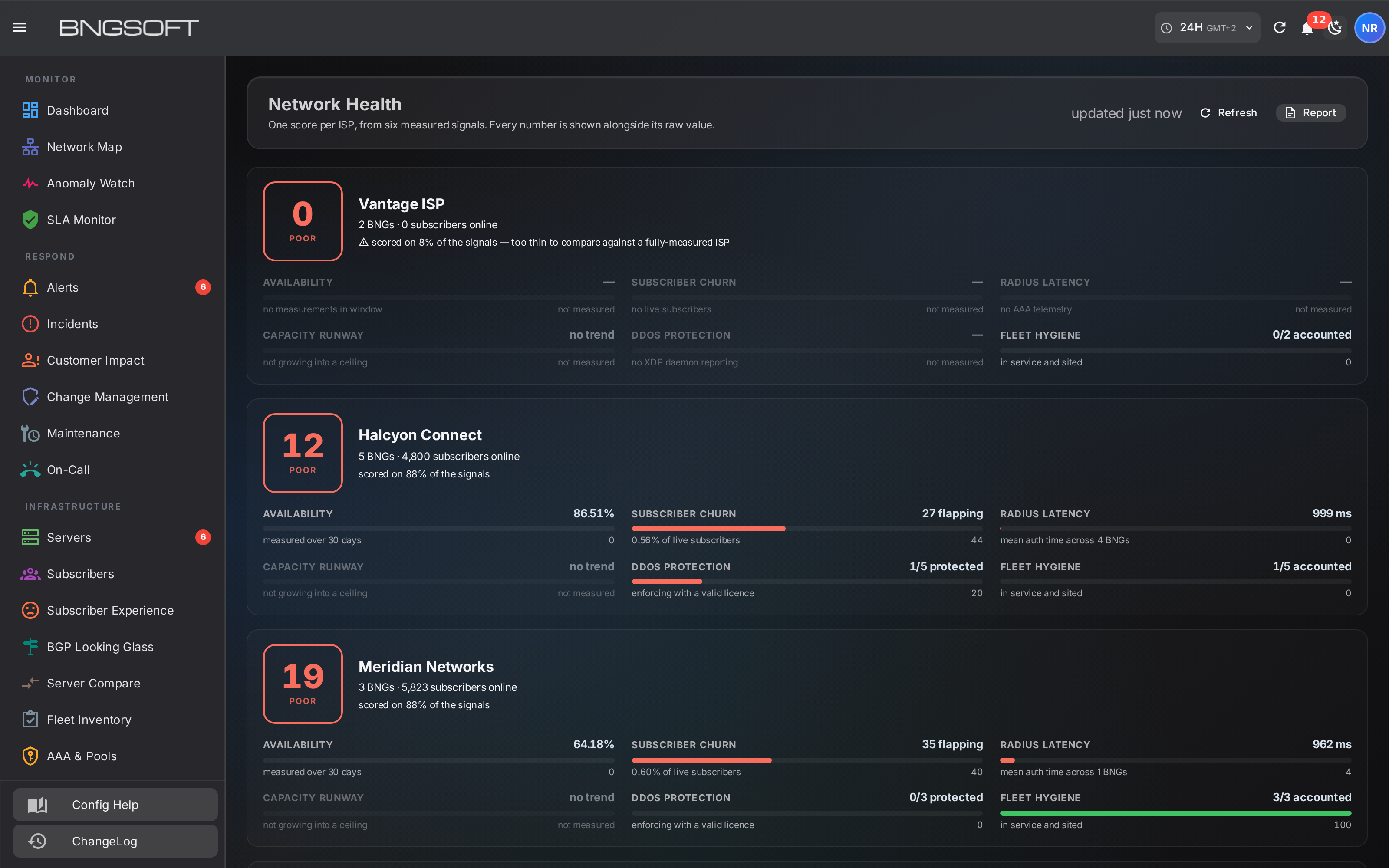Viewport: 1389px width, 868px height.
Task: Click '1/5 protected' DDoS value
Action: click(x=946, y=567)
